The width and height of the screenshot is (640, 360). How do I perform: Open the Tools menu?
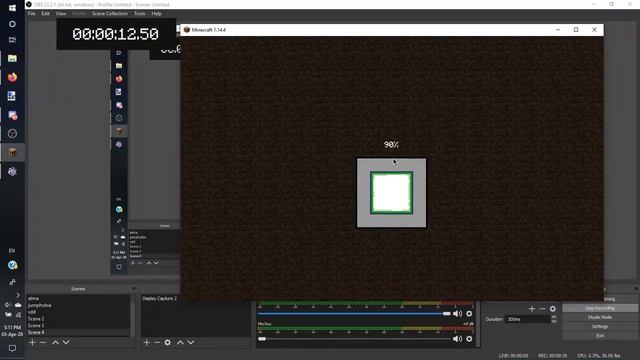pyautogui.click(x=140, y=13)
